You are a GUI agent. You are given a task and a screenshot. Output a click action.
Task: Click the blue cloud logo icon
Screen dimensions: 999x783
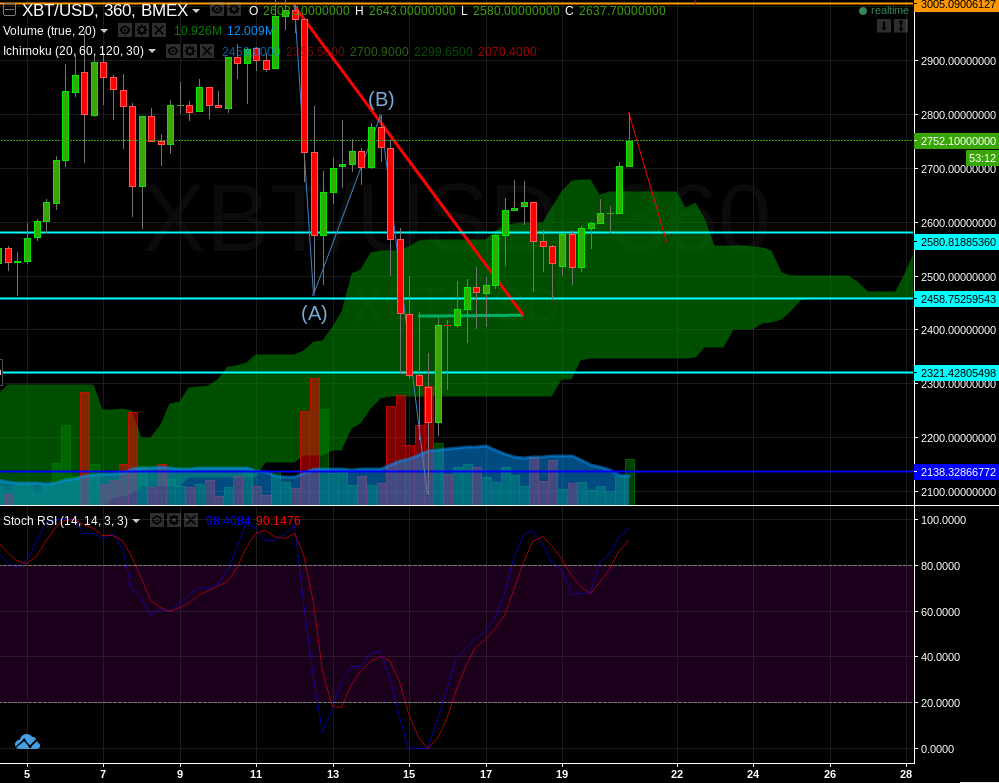tap(27, 742)
